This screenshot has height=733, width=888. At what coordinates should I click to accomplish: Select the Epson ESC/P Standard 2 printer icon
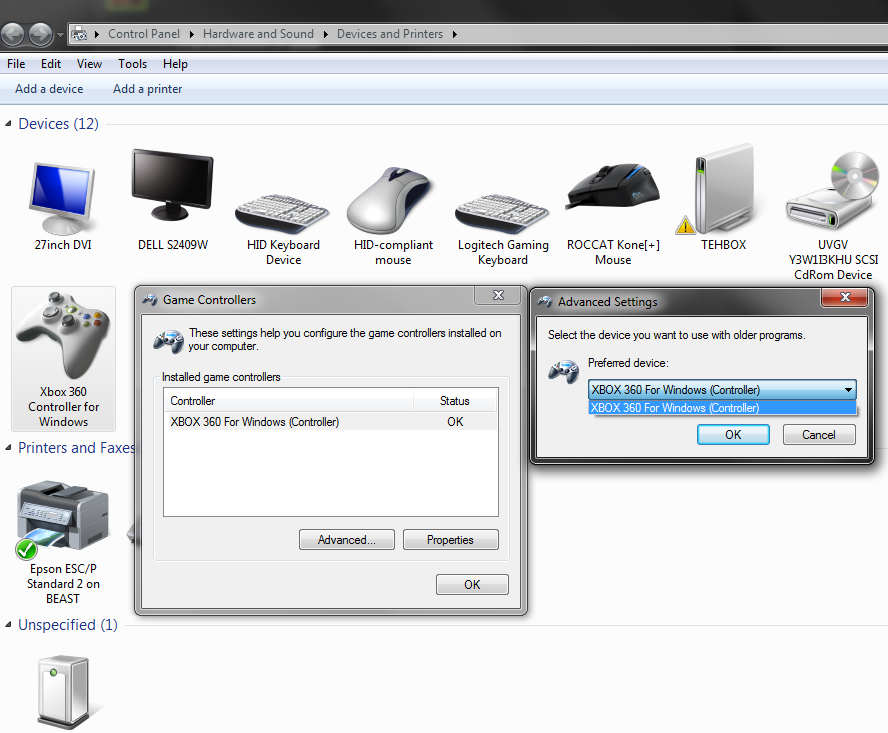(x=62, y=515)
